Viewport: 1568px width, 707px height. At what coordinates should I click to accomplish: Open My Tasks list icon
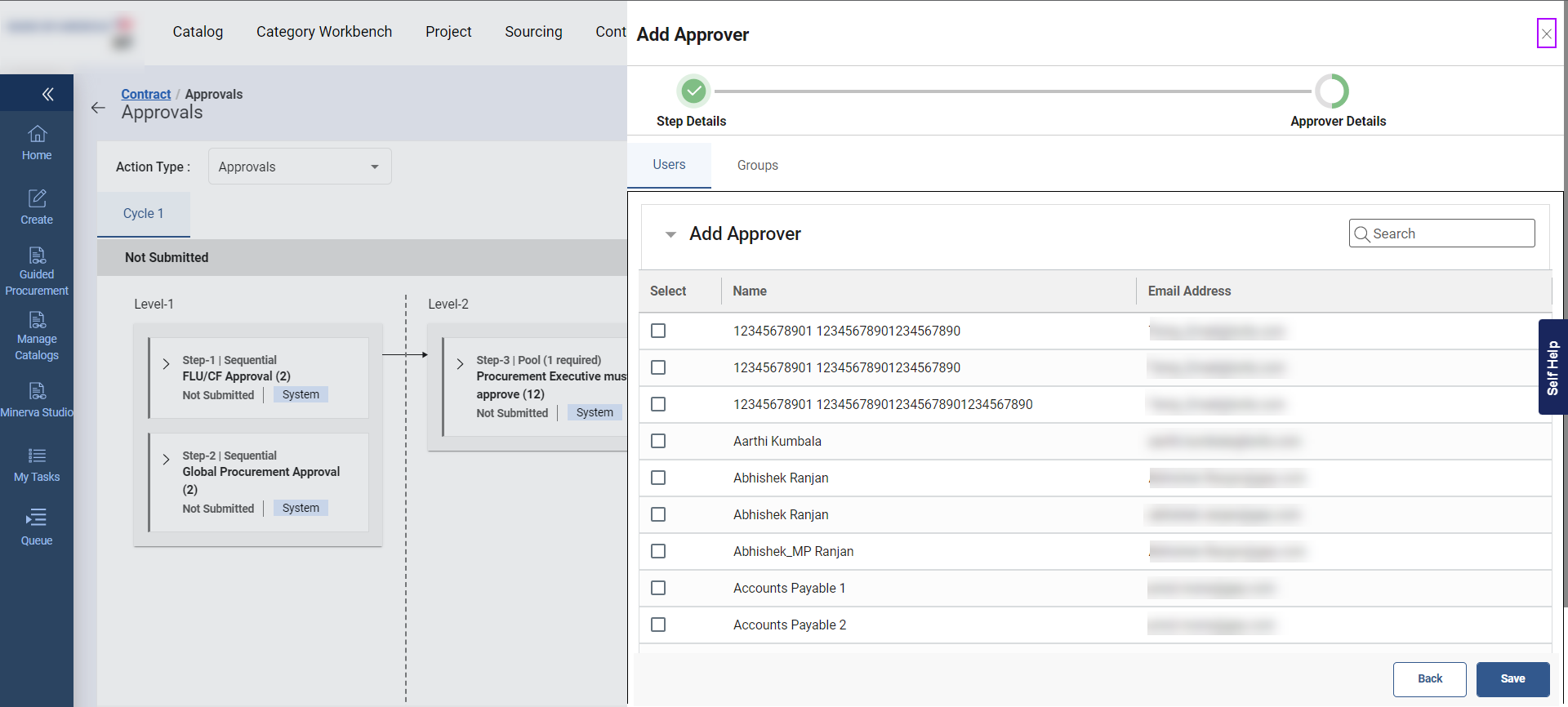37,456
